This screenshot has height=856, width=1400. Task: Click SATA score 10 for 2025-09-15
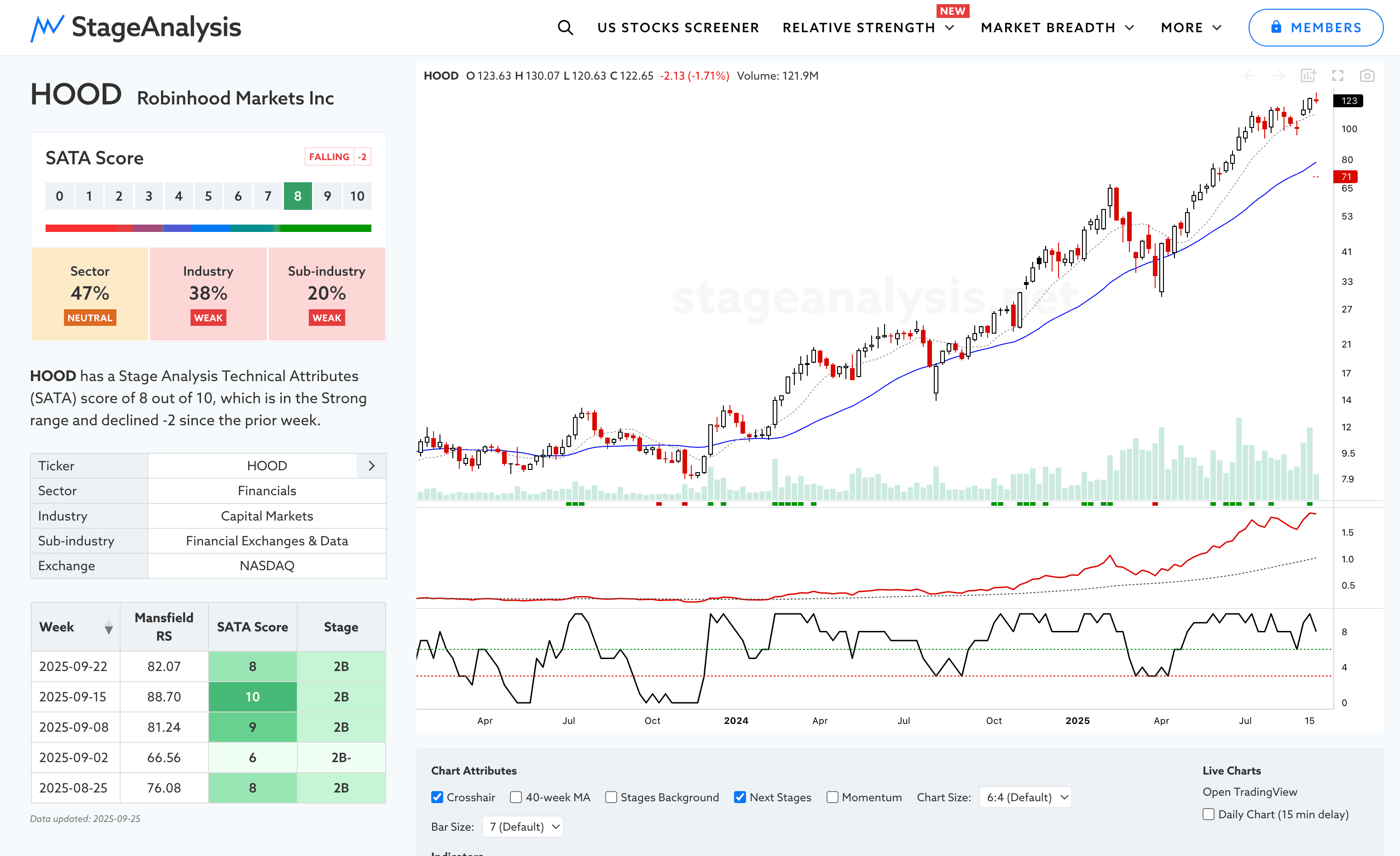click(x=252, y=697)
